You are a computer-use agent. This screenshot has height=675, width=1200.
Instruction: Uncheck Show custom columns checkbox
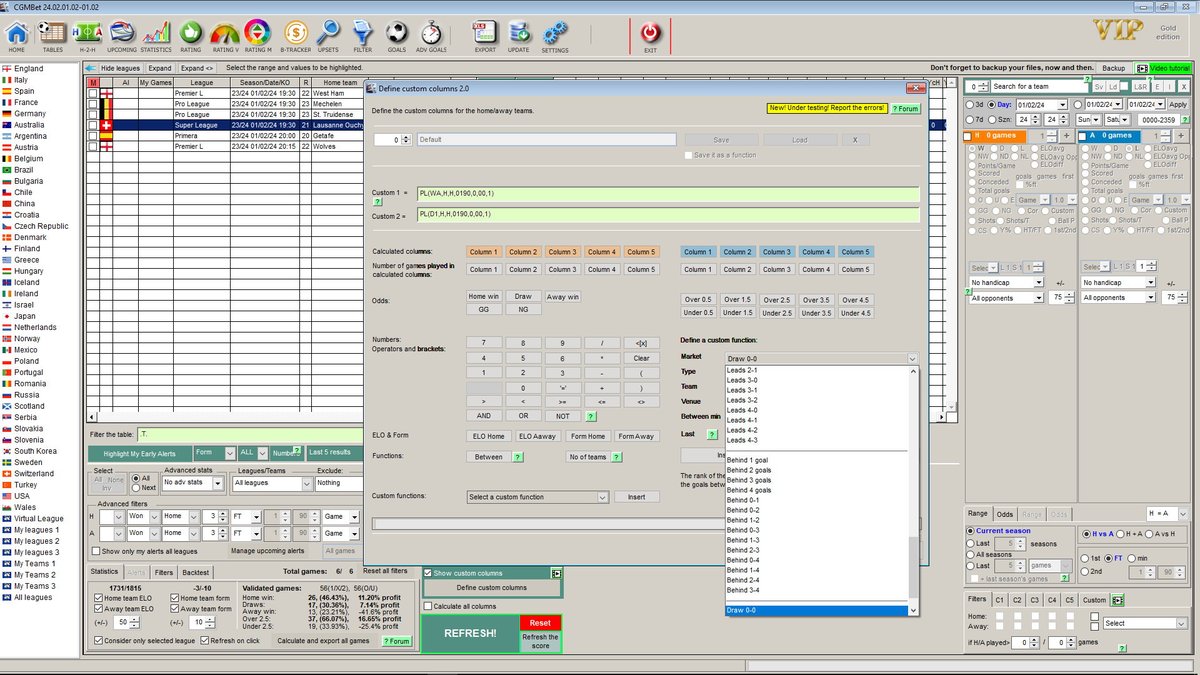430,573
